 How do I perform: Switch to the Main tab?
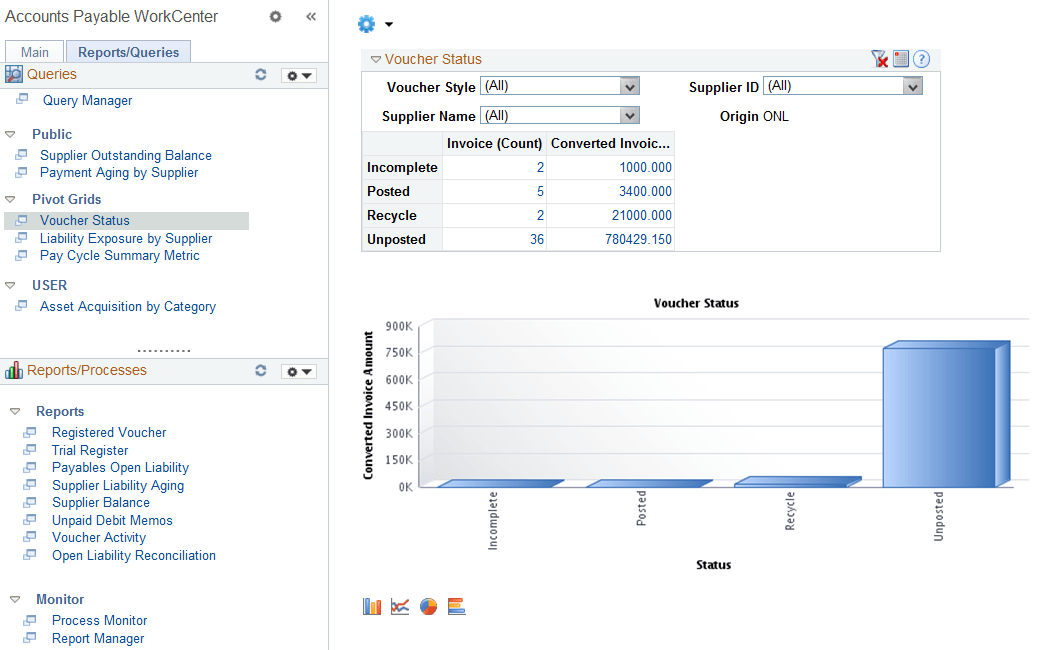pos(34,51)
